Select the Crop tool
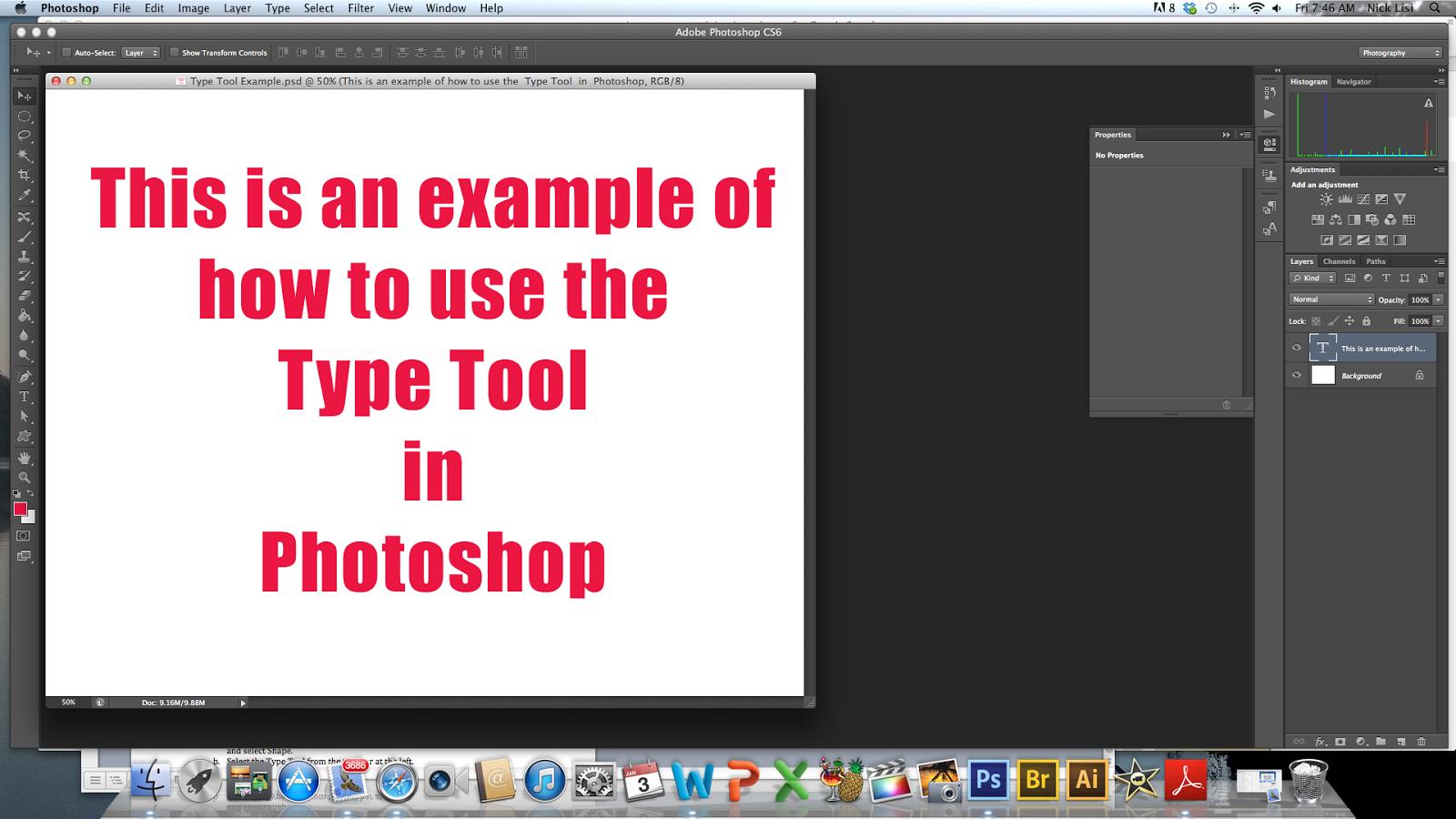Image resolution: width=1456 pixels, height=819 pixels. (25, 175)
